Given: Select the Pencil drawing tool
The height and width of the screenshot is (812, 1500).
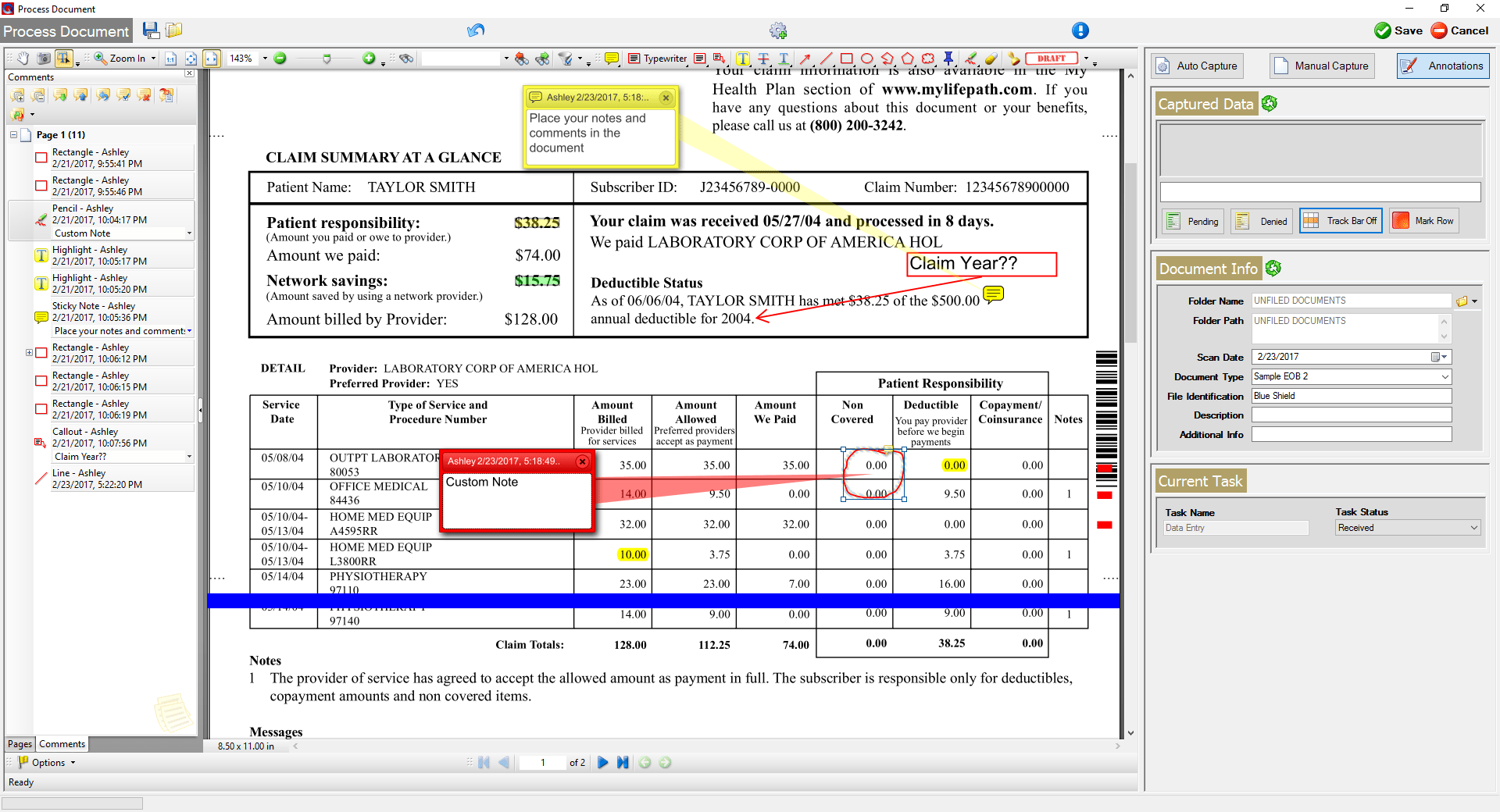Looking at the screenshot, I should [x=972, y=58].
